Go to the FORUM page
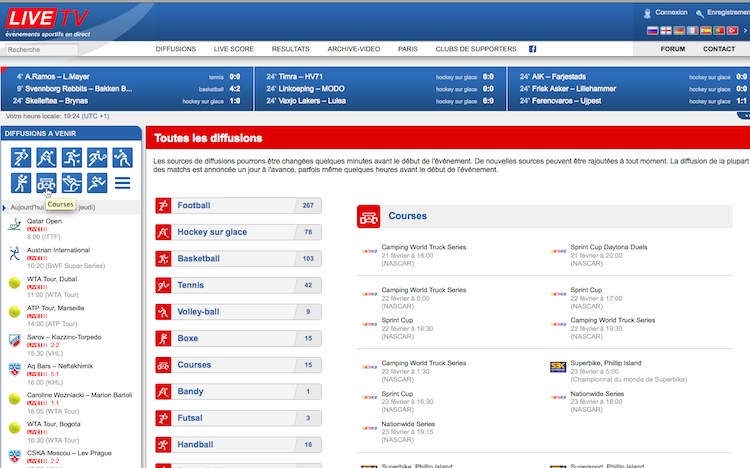The width and height of the screenshot is (750, 468). 673,49
